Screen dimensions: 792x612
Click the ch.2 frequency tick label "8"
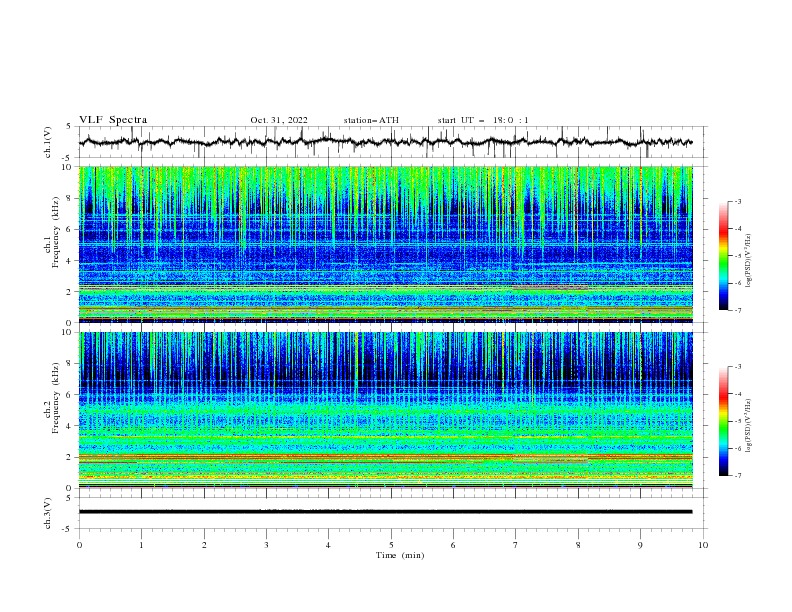pos(70,364)
